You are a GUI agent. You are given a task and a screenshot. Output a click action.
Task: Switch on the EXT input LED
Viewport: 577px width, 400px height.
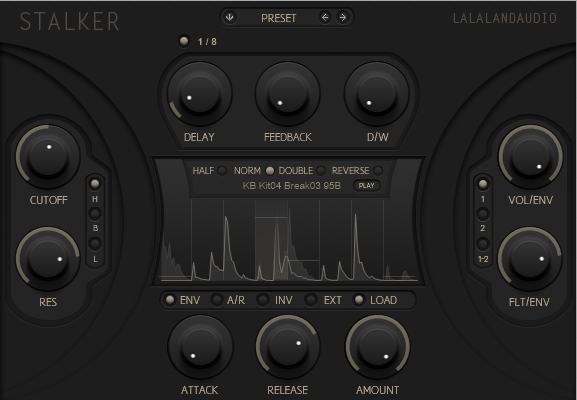click(311, 300)
